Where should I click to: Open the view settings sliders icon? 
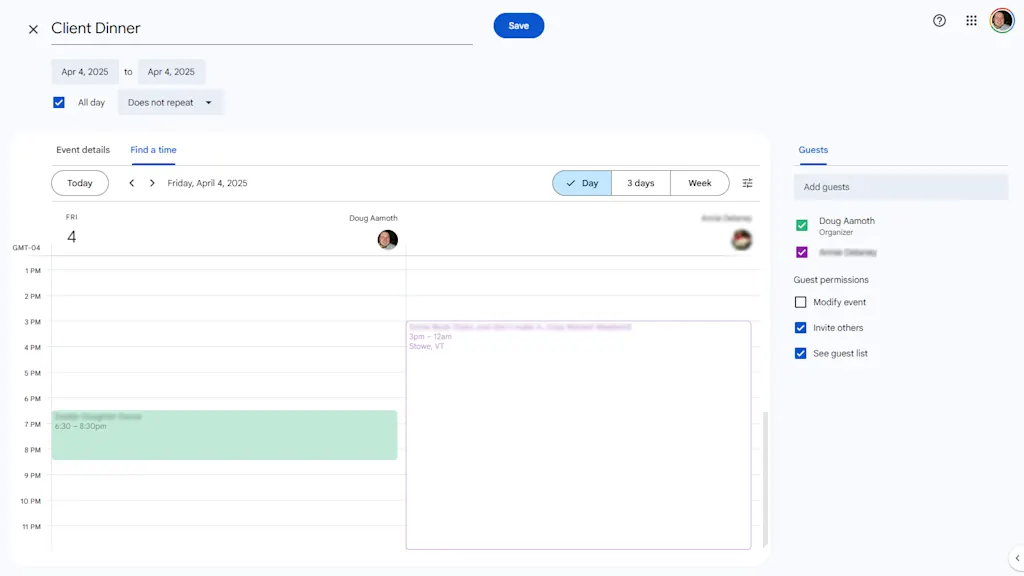747,183
